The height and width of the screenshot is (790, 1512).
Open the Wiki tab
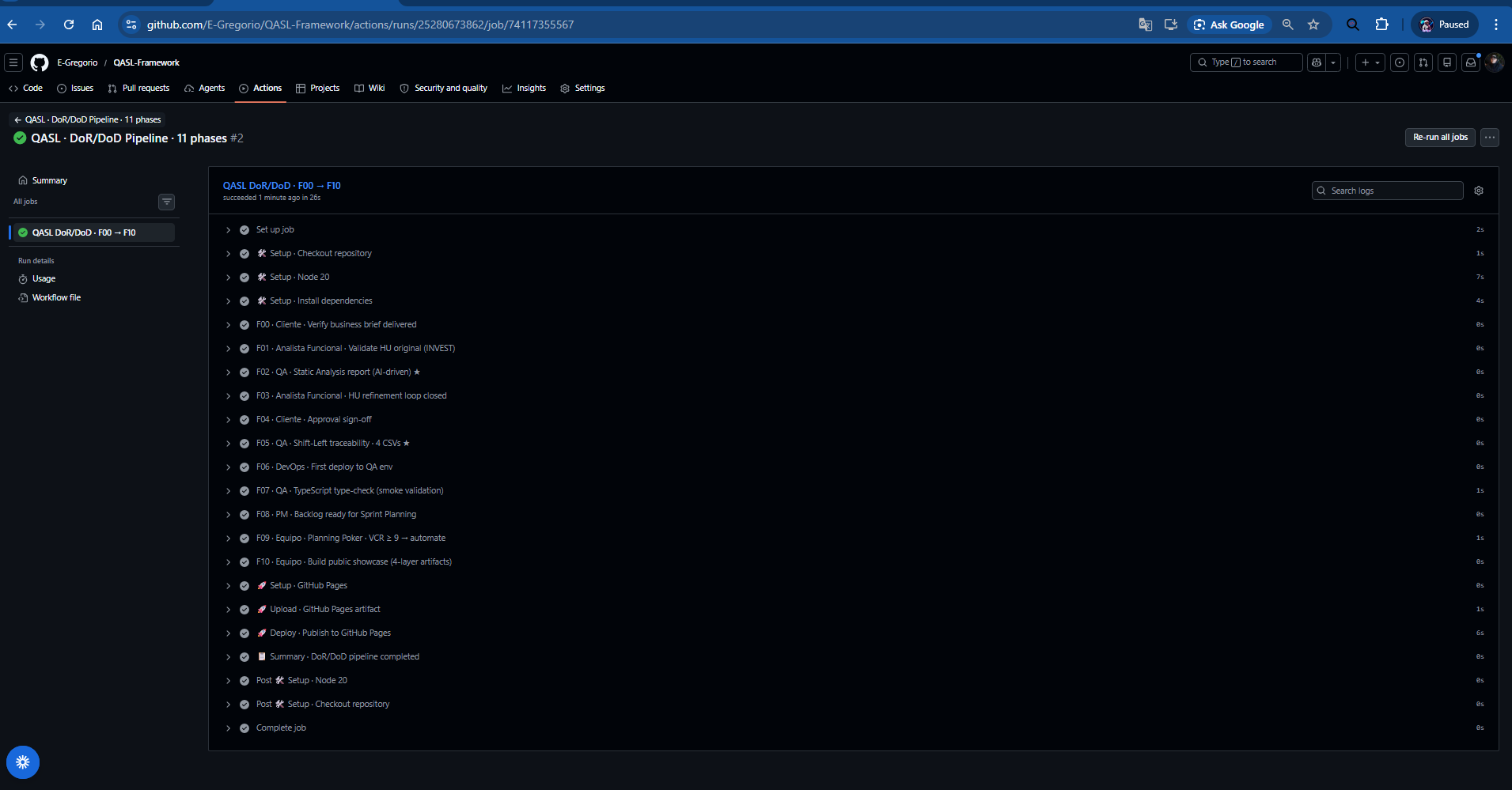[x=369, y=88]
